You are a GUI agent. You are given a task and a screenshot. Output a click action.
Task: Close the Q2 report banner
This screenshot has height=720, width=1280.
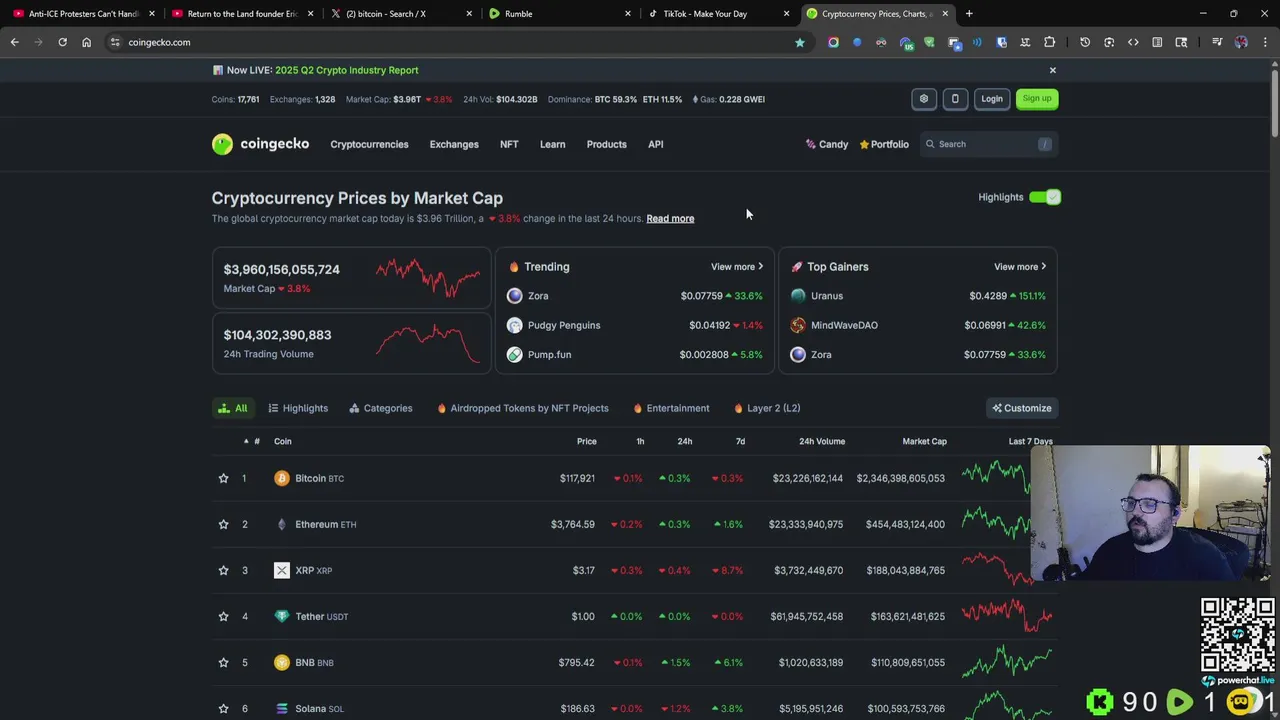[x=1052, y=70]
